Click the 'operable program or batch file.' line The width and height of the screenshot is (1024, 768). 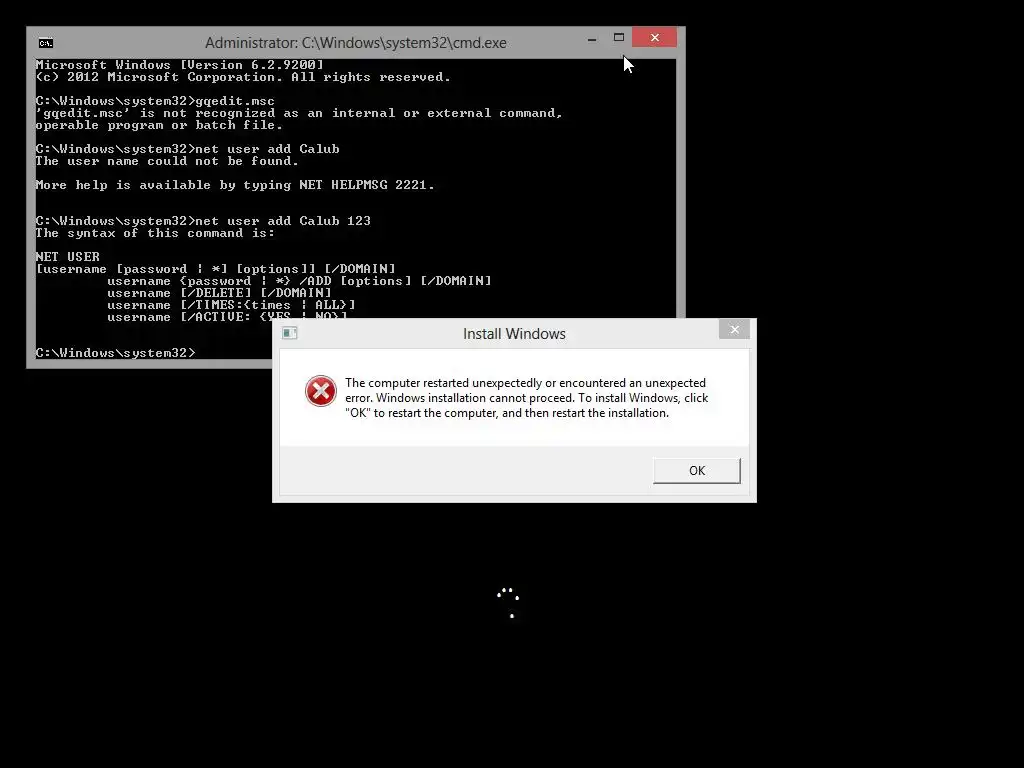tap(159, 125)
